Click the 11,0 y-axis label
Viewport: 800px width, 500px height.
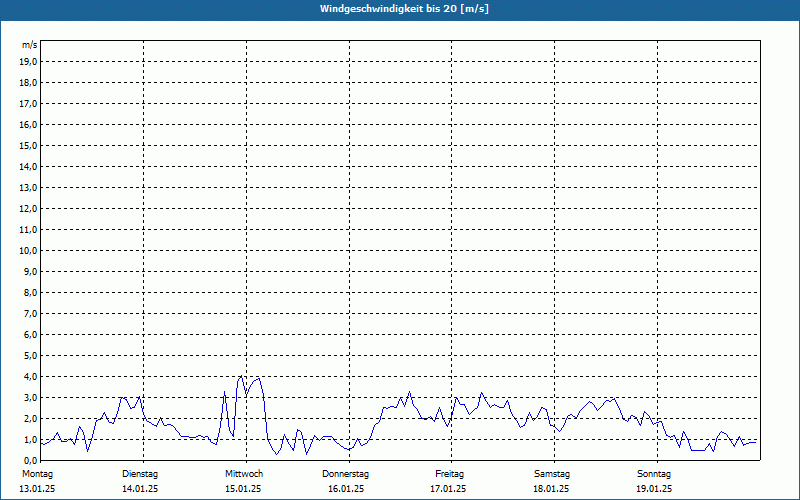pos(28,230)
